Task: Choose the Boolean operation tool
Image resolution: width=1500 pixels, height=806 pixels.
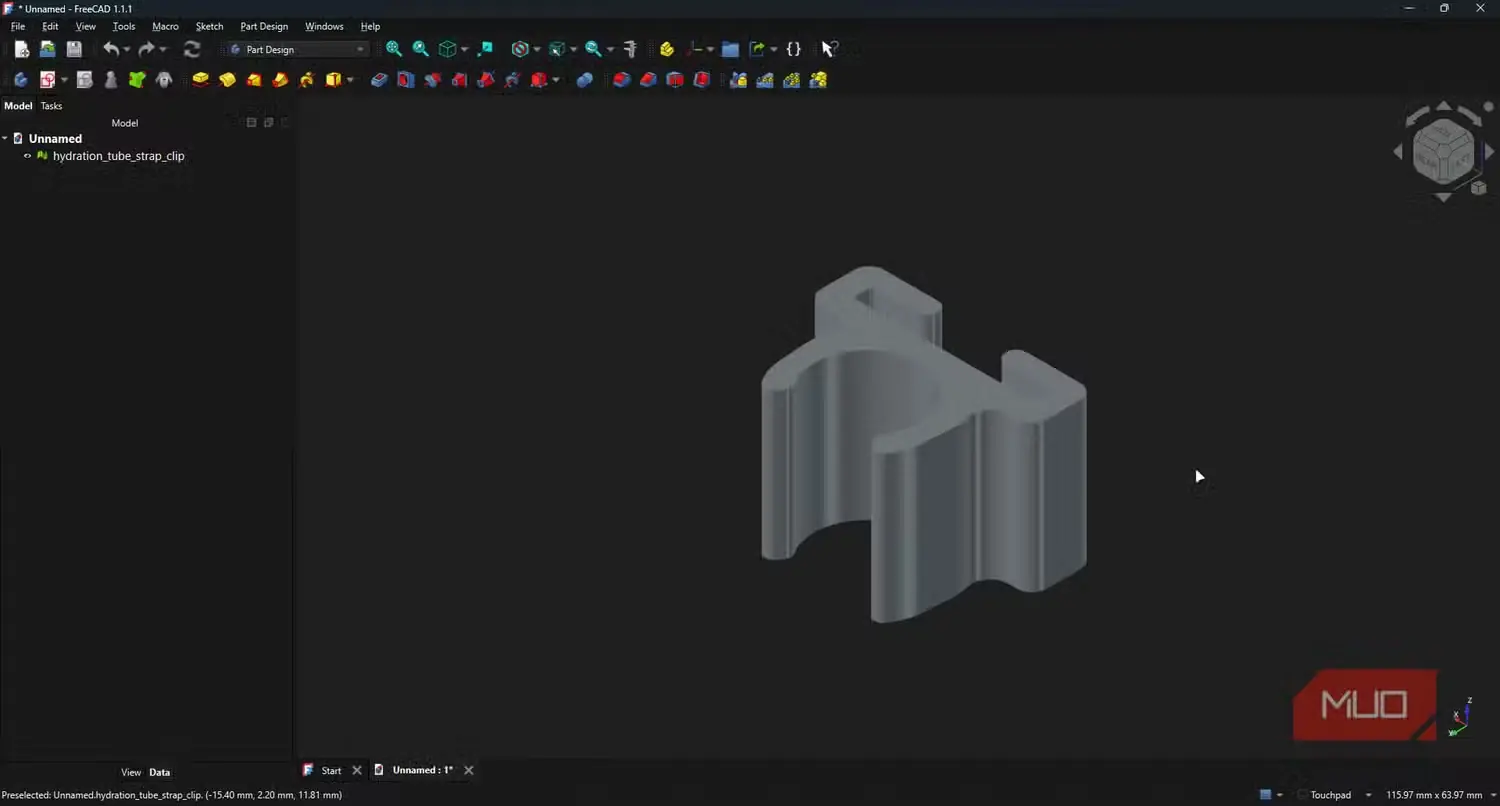Action: click(585, 80)
